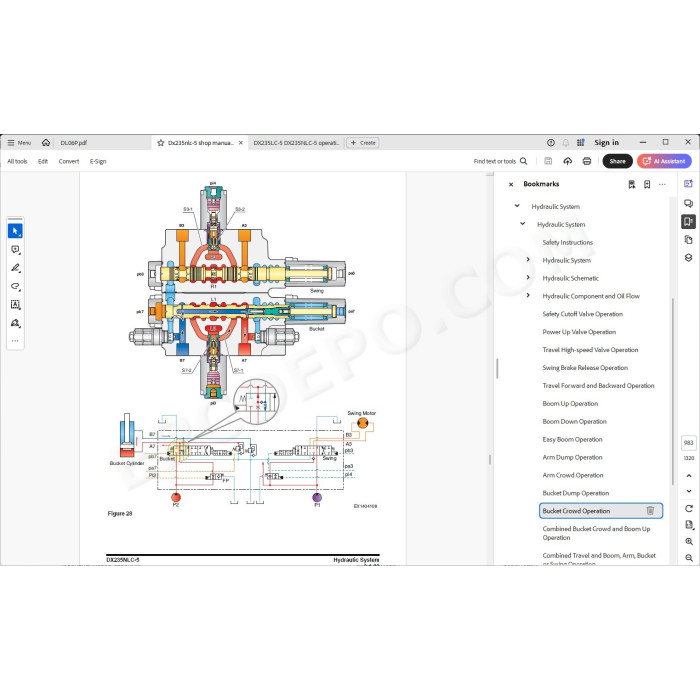Expand the Hydraulic Schematic bookmark
700x700 pixels.
[528, 278]
